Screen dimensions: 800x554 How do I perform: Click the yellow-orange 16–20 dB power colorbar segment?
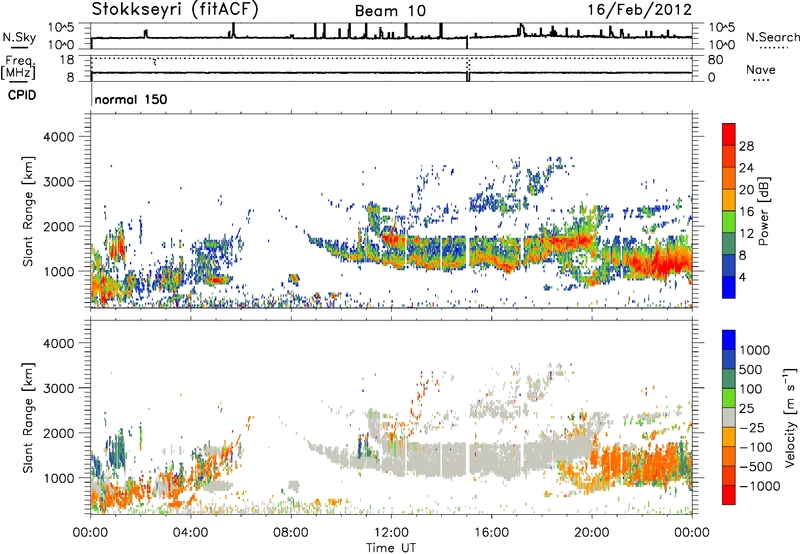coord(729,200)
